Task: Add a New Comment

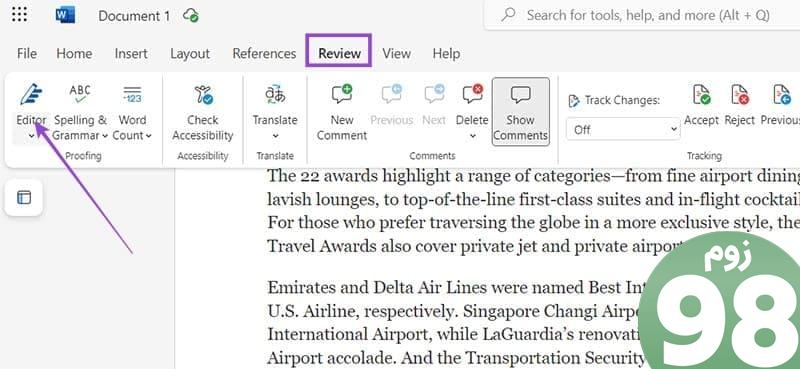Action: tap(341, 113)
